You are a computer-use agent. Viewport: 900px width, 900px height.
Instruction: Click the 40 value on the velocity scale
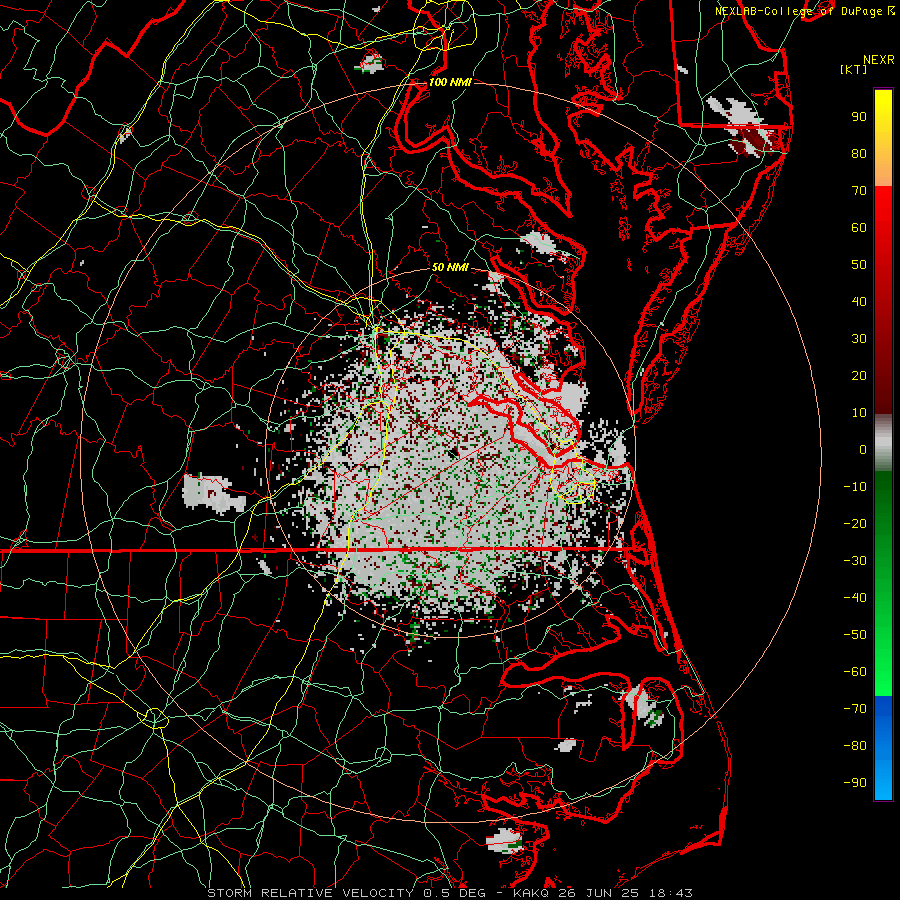859,301
